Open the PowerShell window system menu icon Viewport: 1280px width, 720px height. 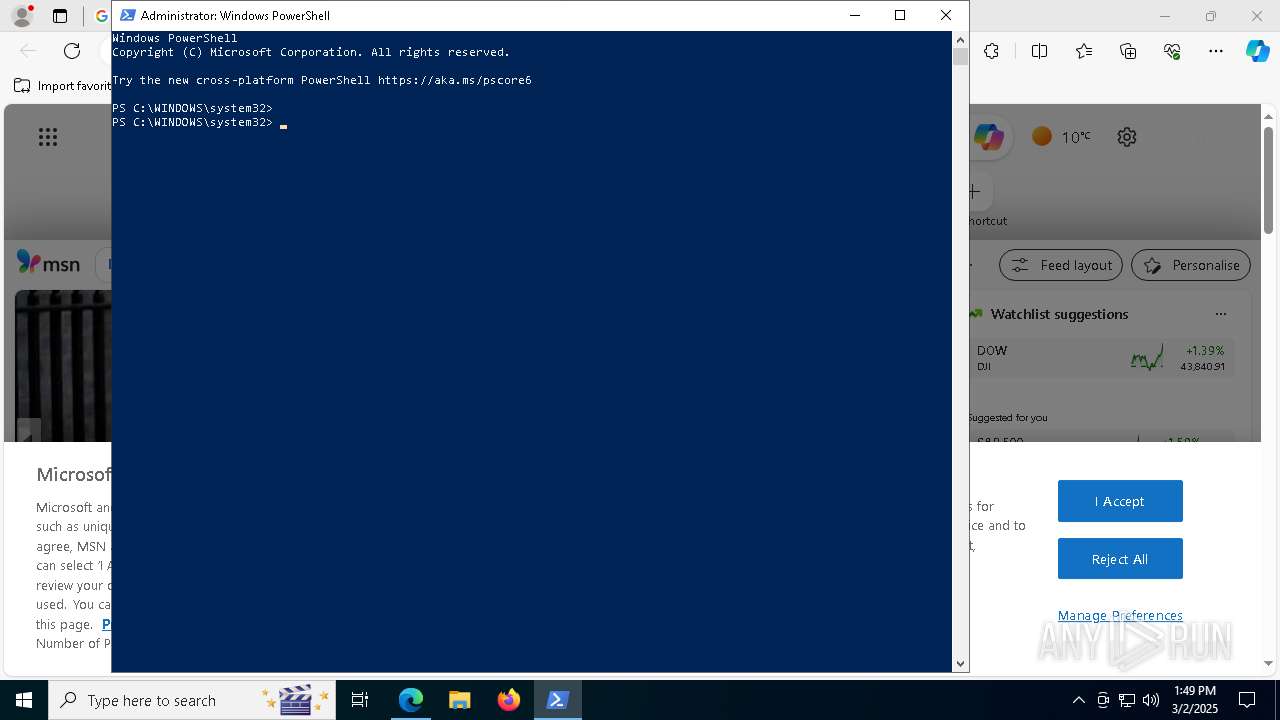(127, 15)
